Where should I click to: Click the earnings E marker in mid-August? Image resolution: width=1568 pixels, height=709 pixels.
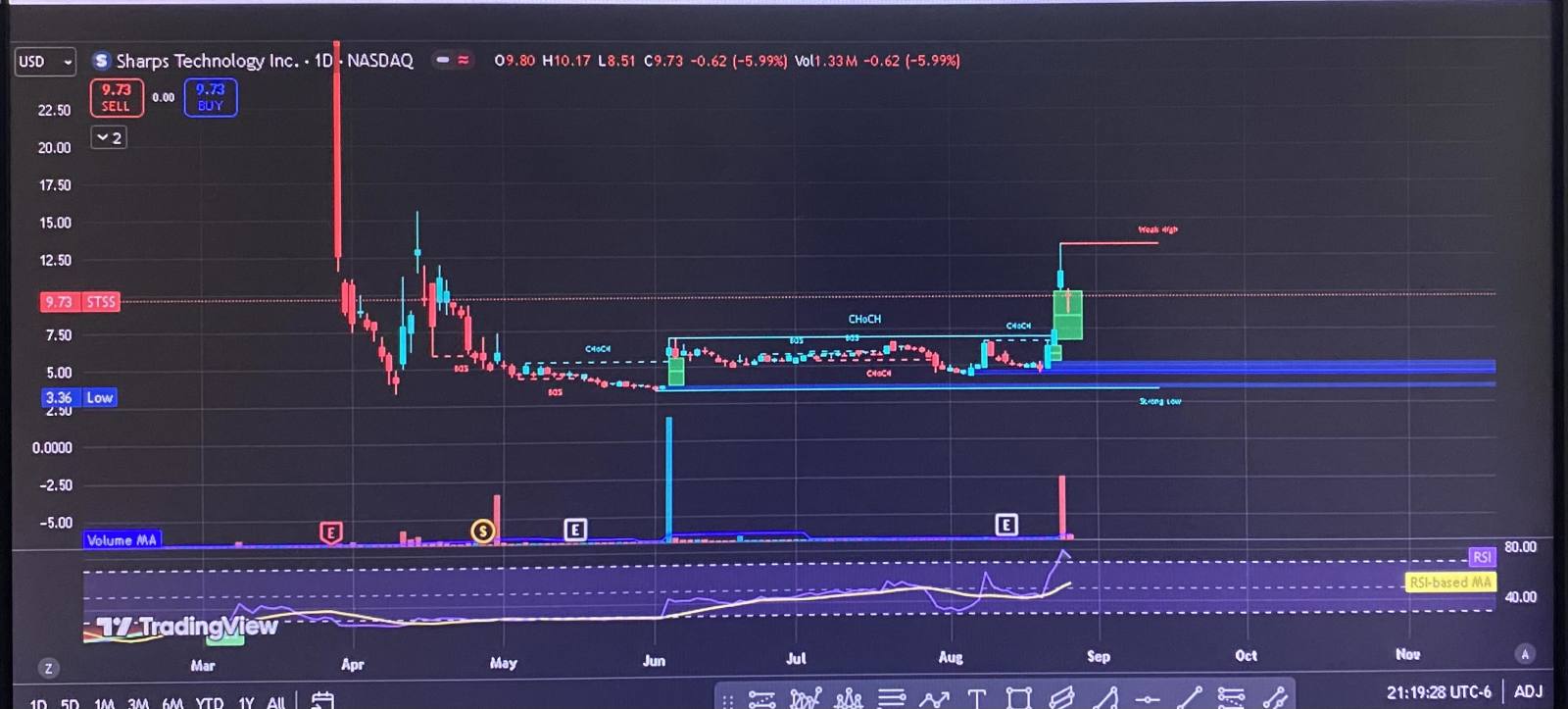click(1006, 525)
